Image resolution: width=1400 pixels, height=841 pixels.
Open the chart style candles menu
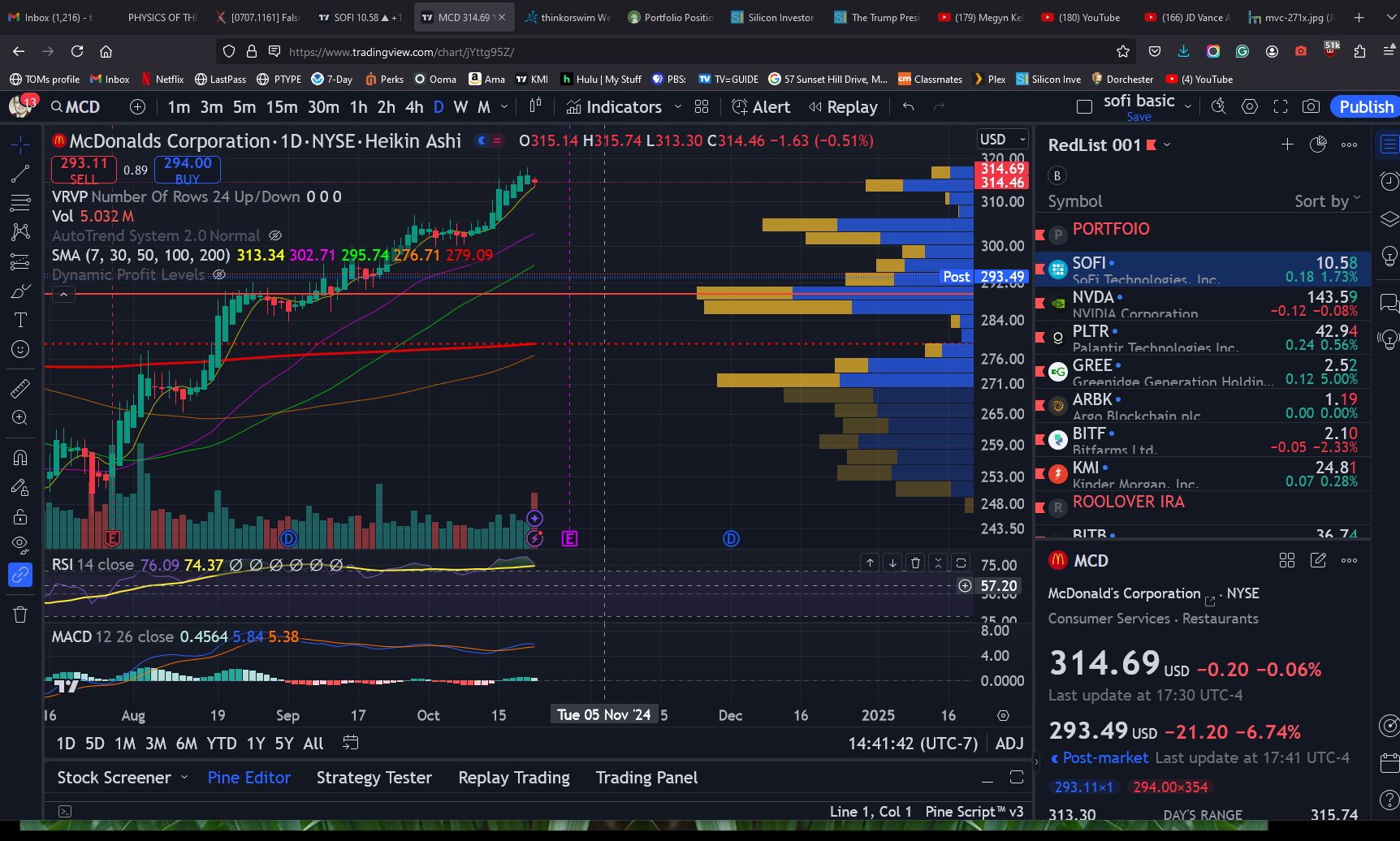[x=535, y=106]
